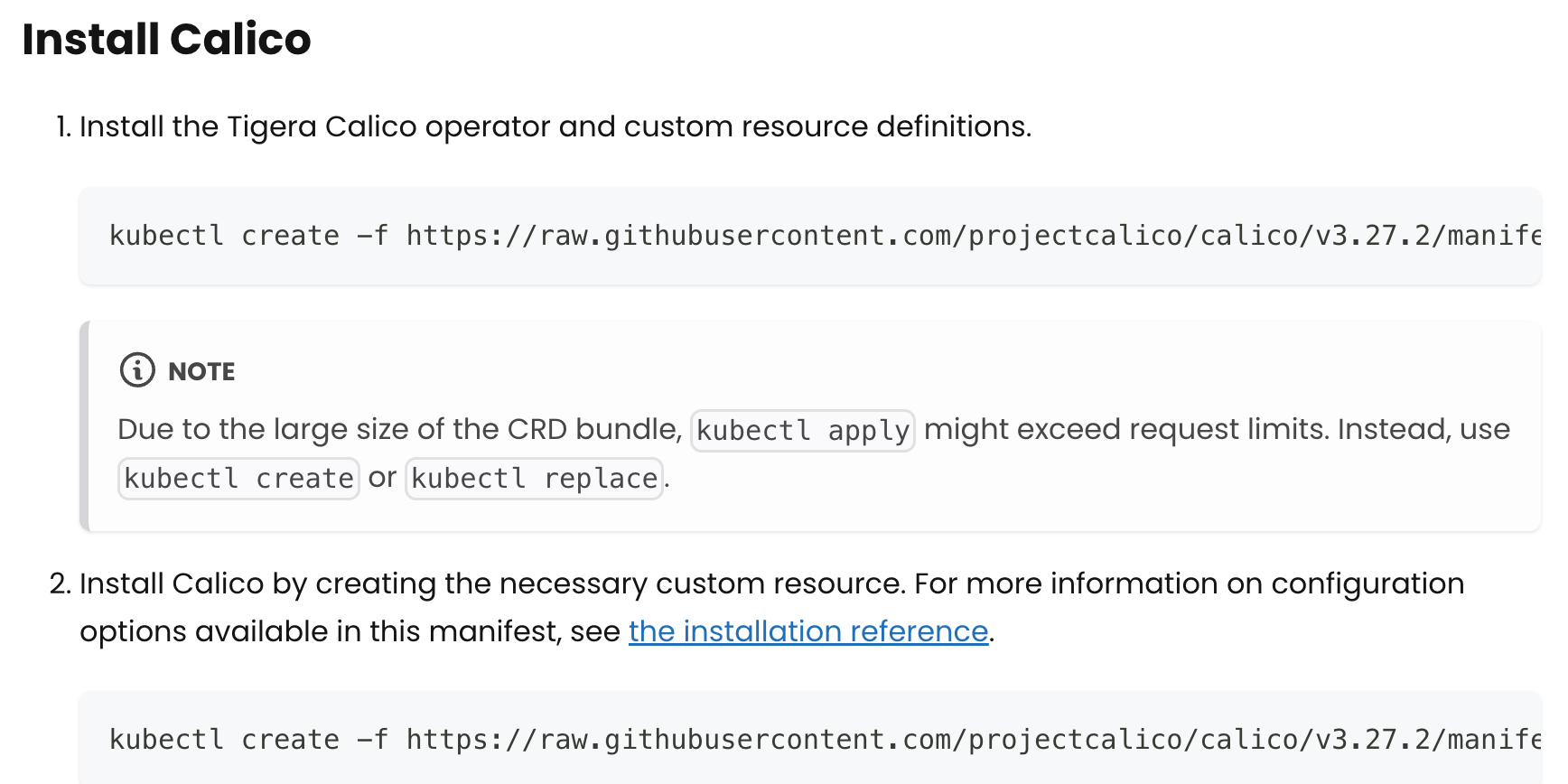
Task: Click list number 1 of the steps
Action: tap(62, 127)
